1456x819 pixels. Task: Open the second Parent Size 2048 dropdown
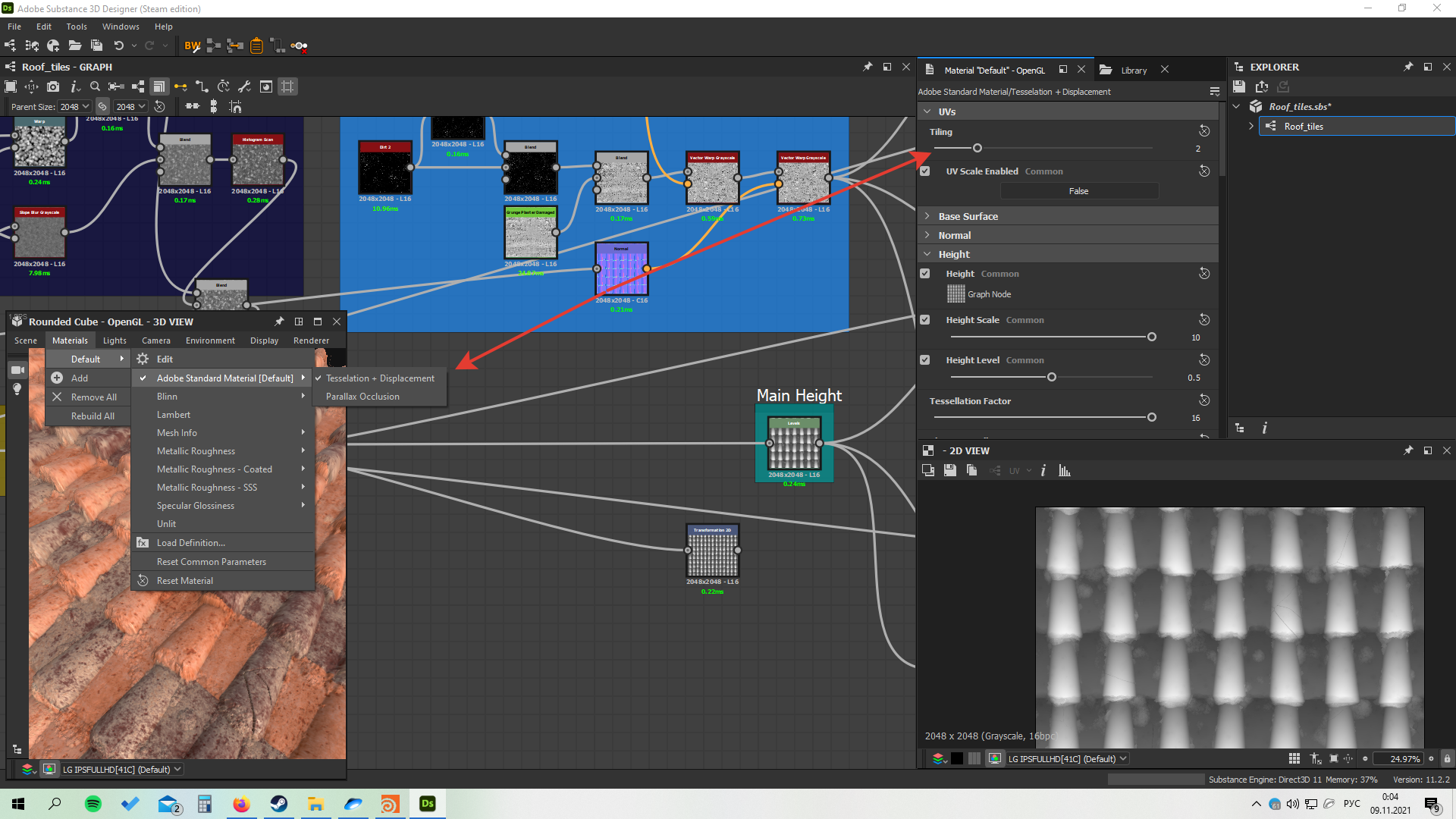coord(130,107)
